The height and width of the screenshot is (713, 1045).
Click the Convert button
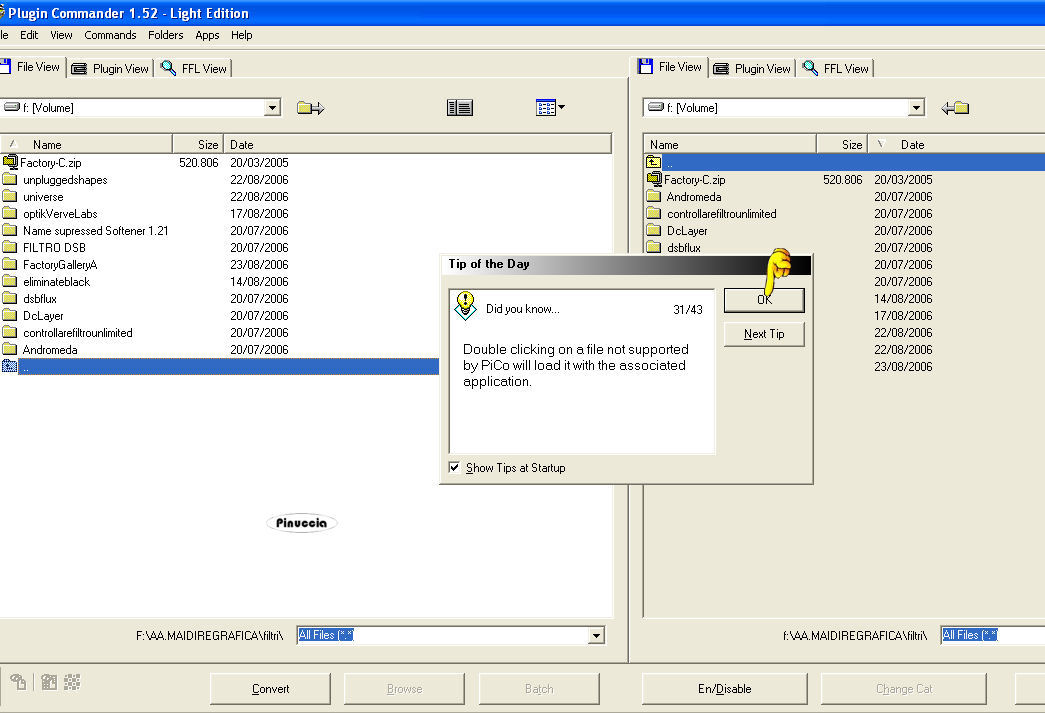click(270, 688)
